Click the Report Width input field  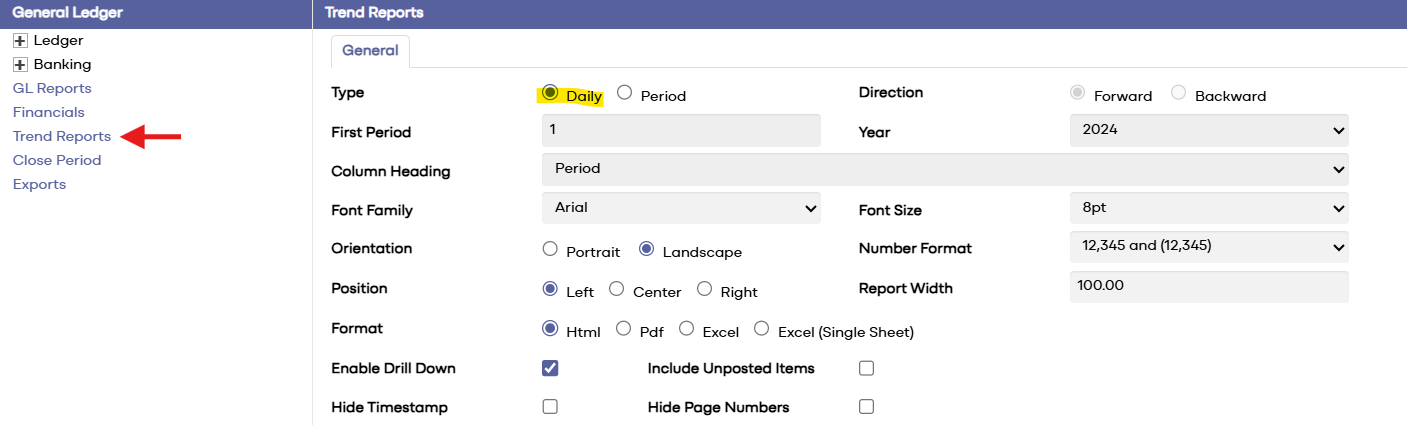pyautogui.click(x=1208, y=286)
